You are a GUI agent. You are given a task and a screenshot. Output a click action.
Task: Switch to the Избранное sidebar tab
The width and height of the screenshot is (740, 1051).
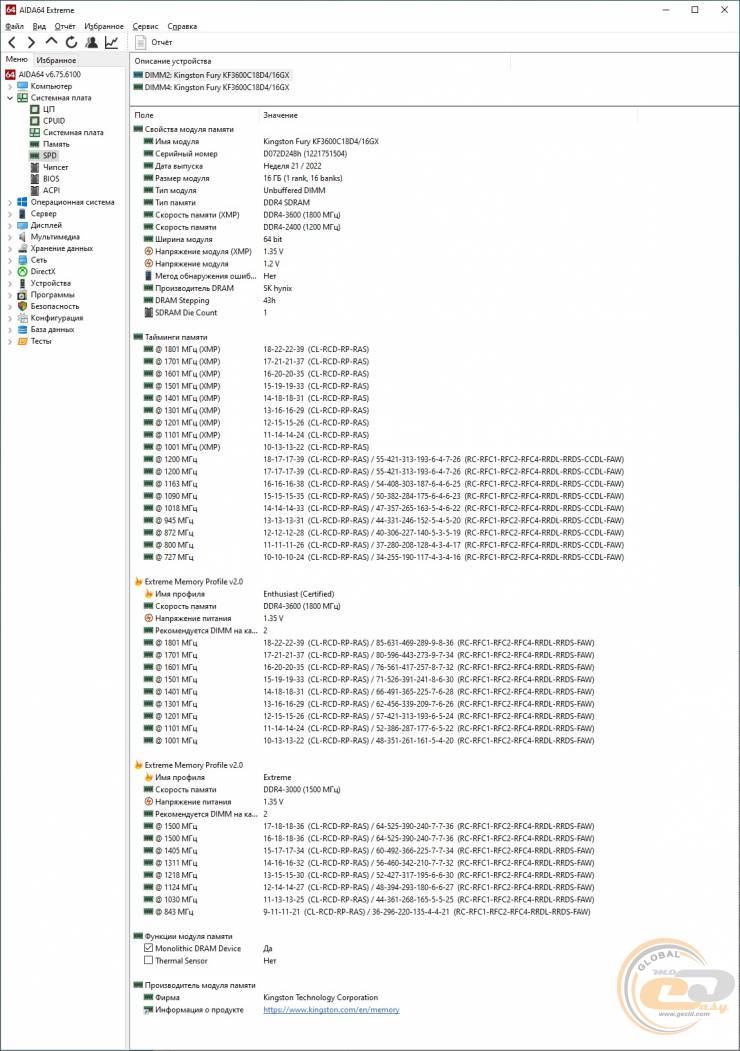pyautogui.click(x=56, y=60)
